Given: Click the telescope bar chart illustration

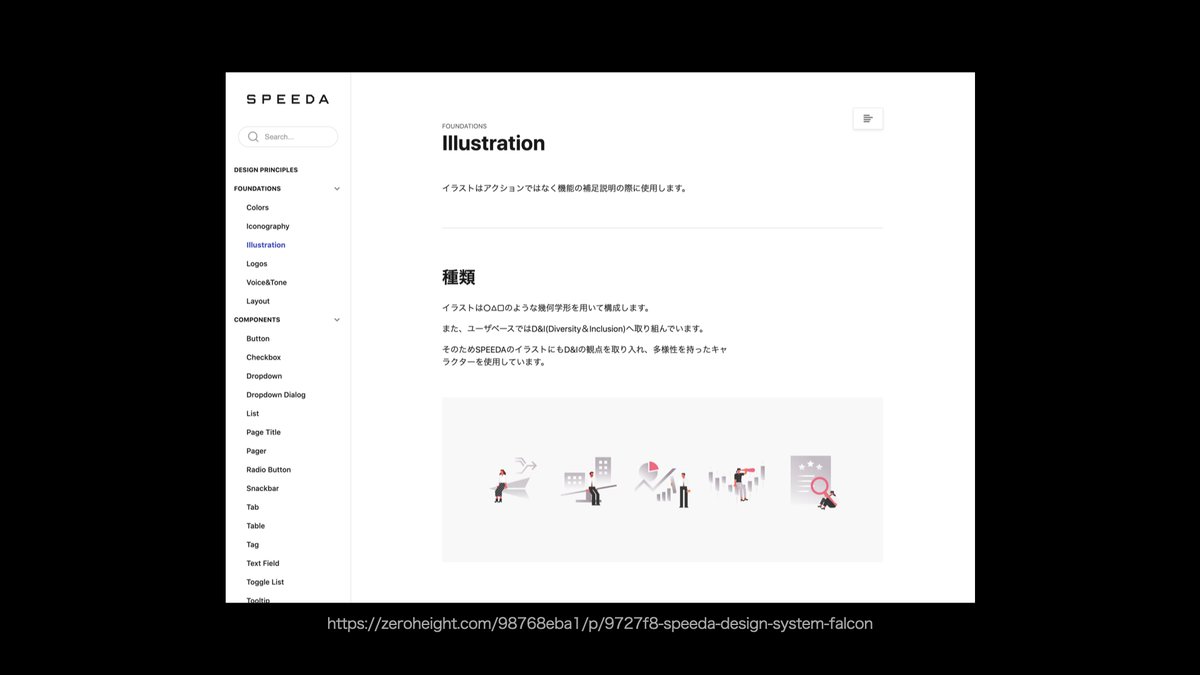Looking at the screenshot, I should 737,482.
